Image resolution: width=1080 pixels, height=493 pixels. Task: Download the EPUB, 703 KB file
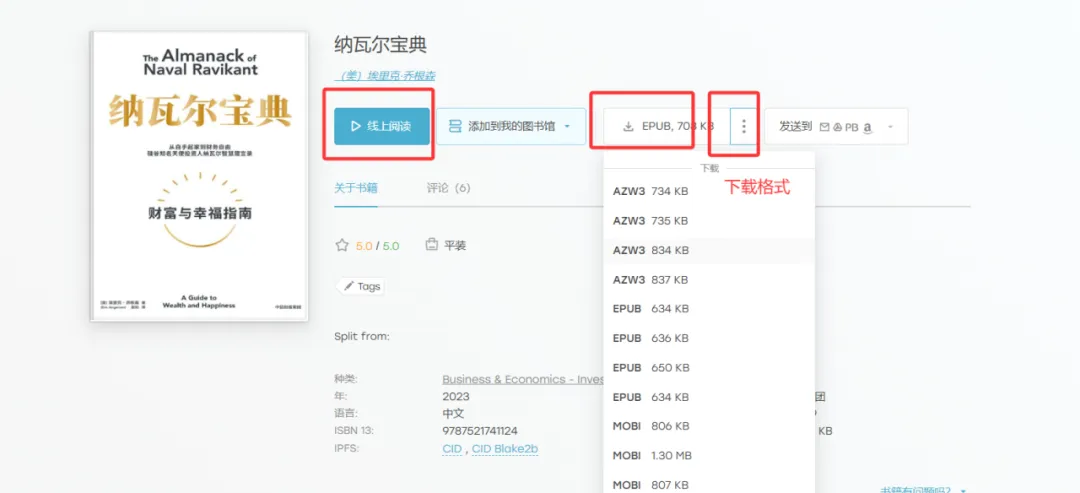(667, 126)
